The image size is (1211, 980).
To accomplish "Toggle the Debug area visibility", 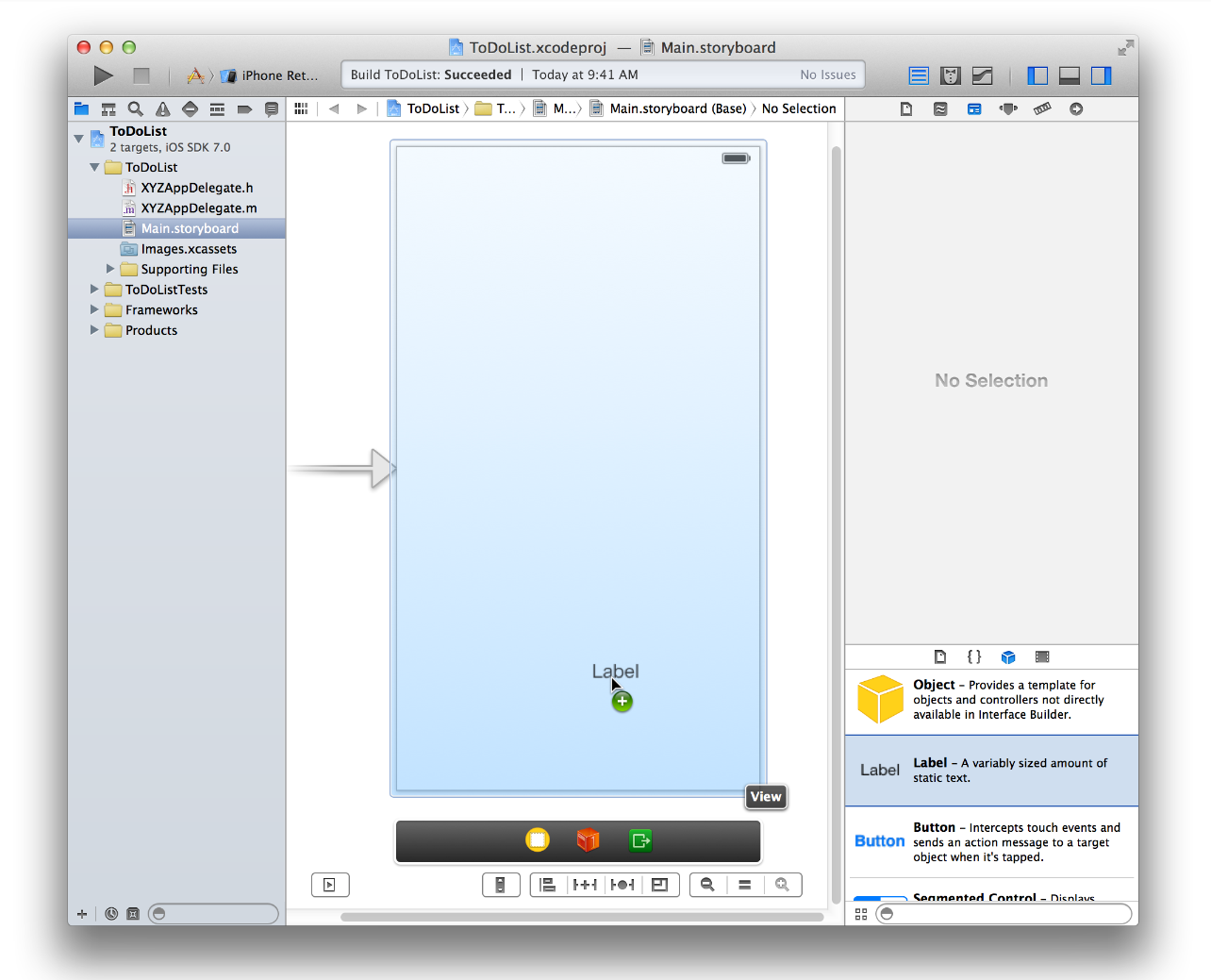I will (x=1070, y=75).
